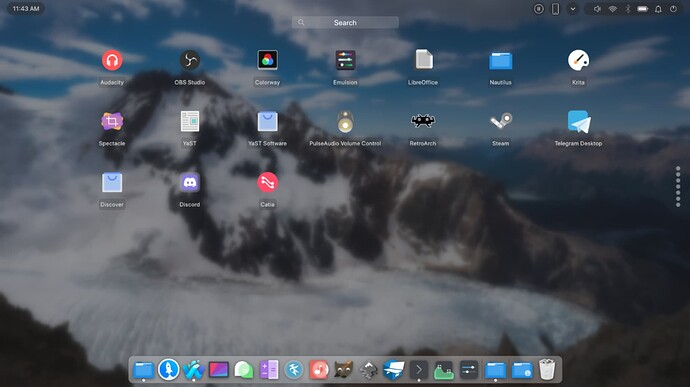Expand the system tray chevron
This screenshot has width=690, height=387.
573,9
